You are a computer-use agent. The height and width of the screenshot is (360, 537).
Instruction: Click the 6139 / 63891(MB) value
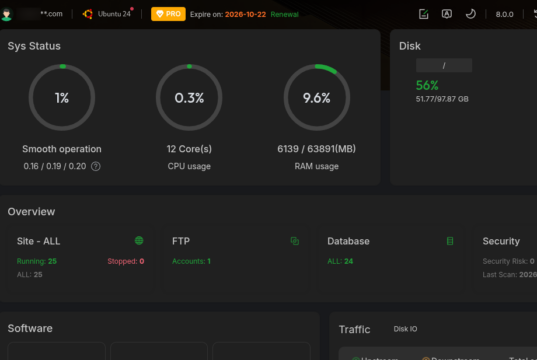[316, 149]
